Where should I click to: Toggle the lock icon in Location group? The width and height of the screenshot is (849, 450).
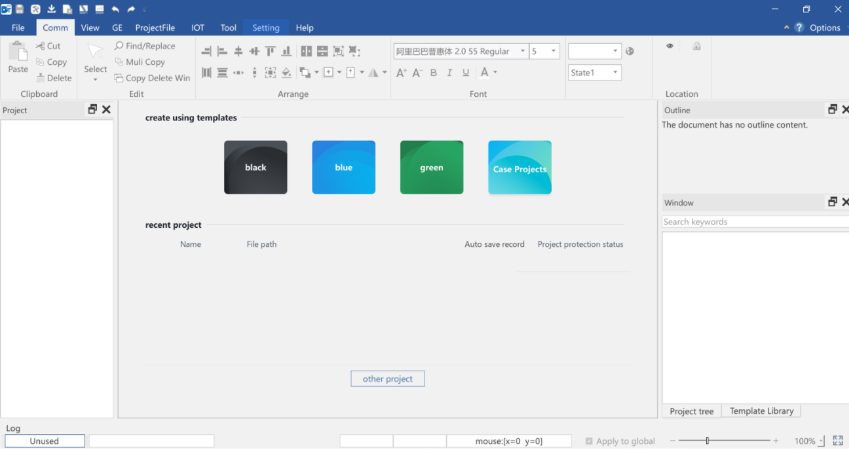697,46
